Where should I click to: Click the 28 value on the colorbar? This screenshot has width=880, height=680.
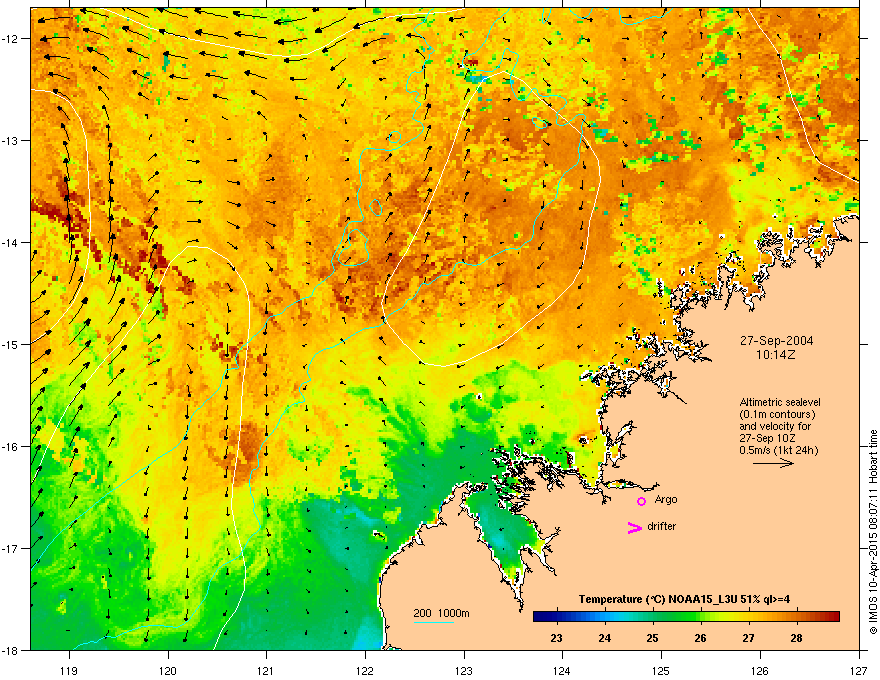tap(796, 638)
